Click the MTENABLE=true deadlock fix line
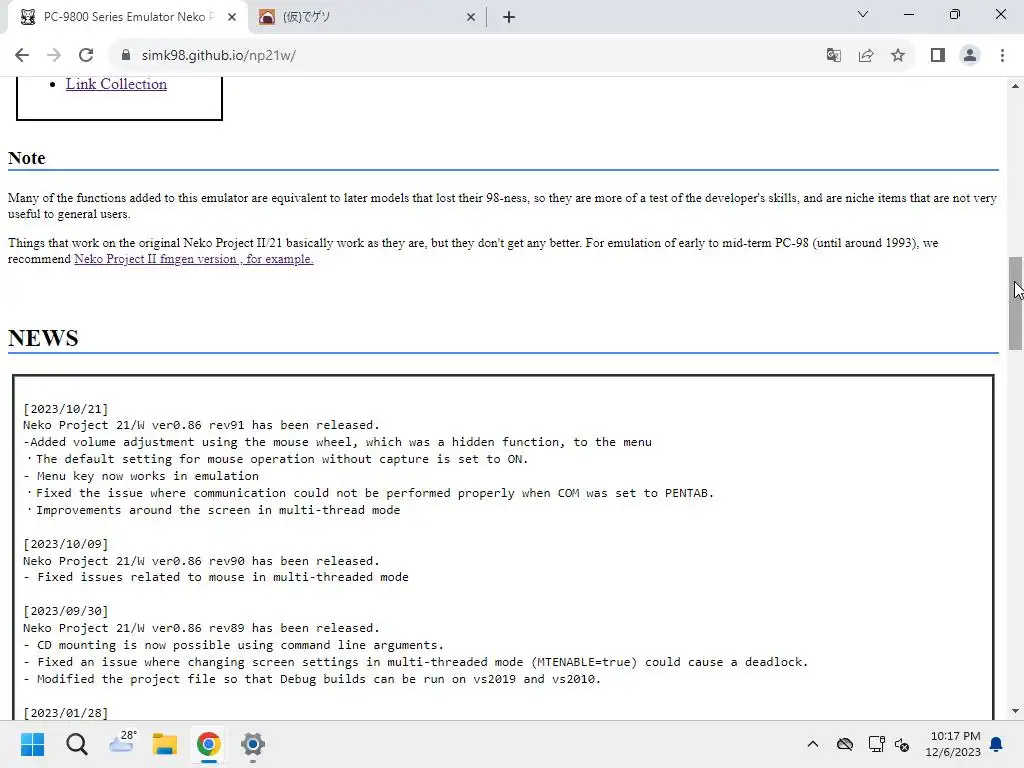Screen dimensions: 1024x768 point(415,662)
